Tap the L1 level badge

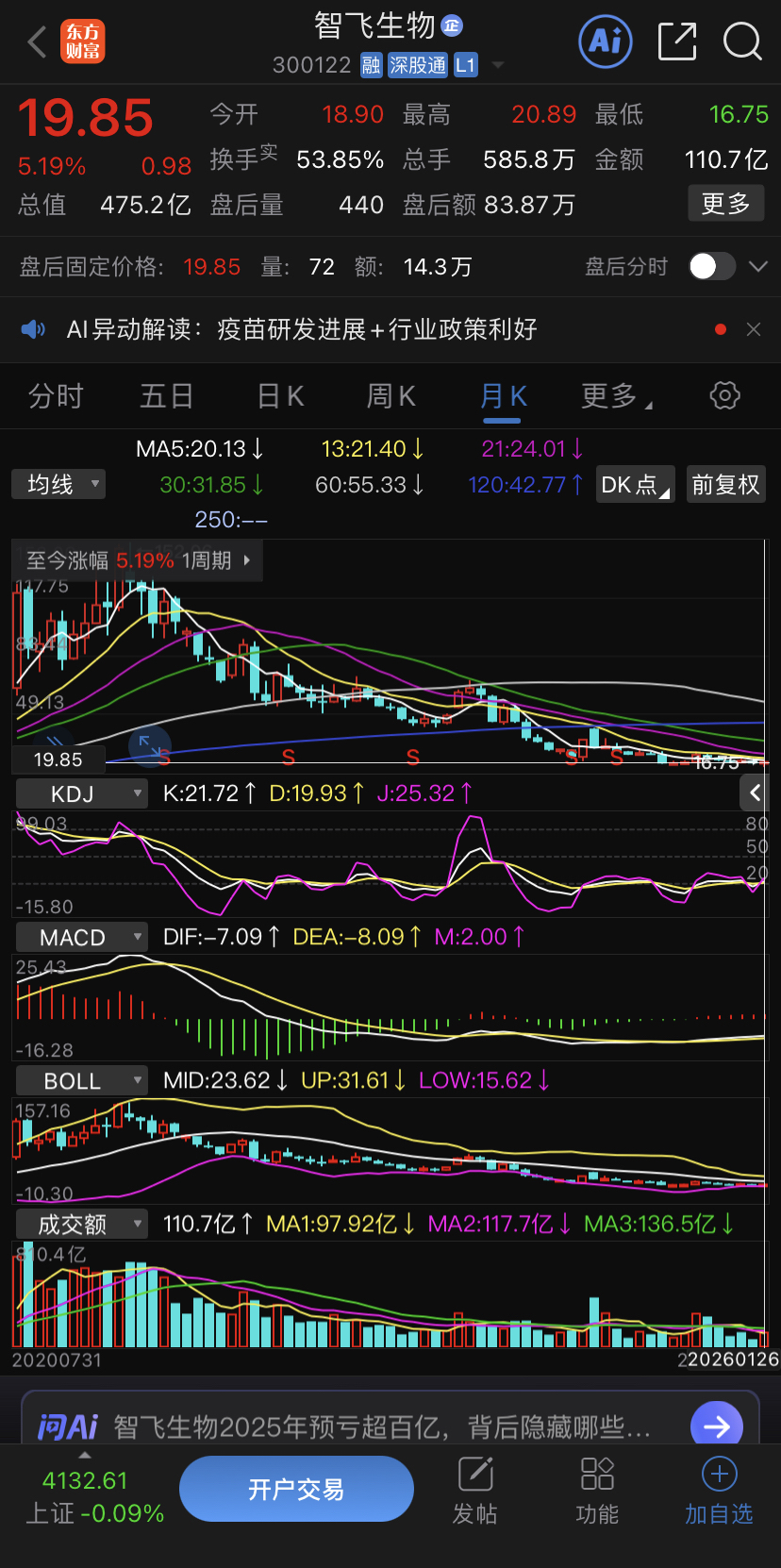click(x=466, y=65)
